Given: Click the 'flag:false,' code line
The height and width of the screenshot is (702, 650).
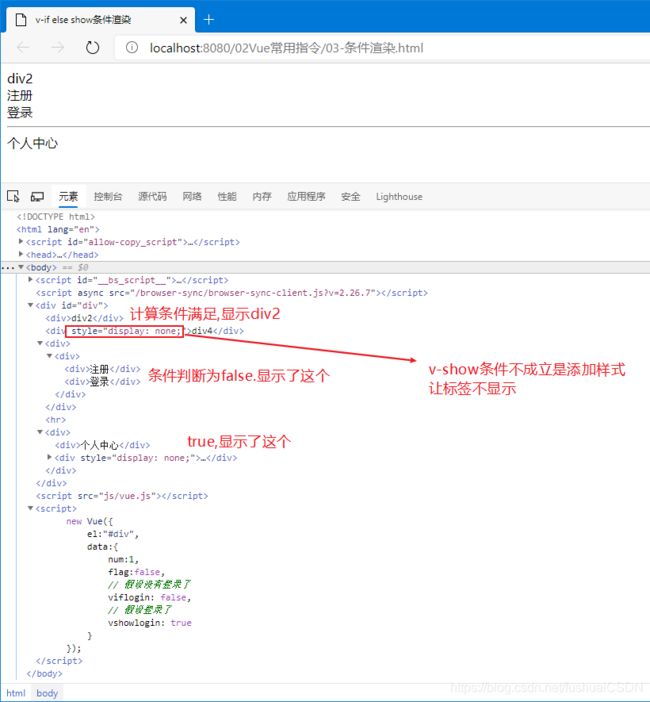Looking at the screenshot, I should tap(137, 572).
